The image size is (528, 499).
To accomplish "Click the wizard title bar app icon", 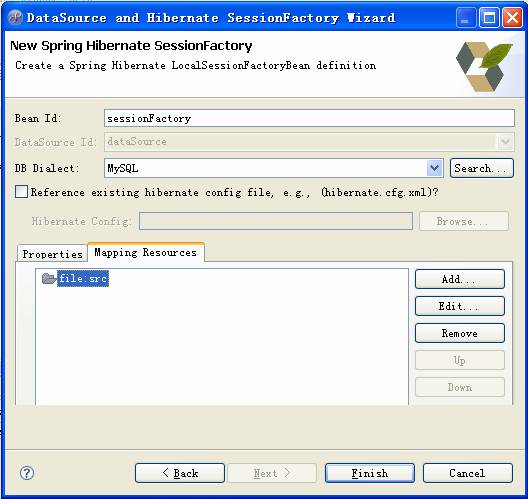I will 15,17.
